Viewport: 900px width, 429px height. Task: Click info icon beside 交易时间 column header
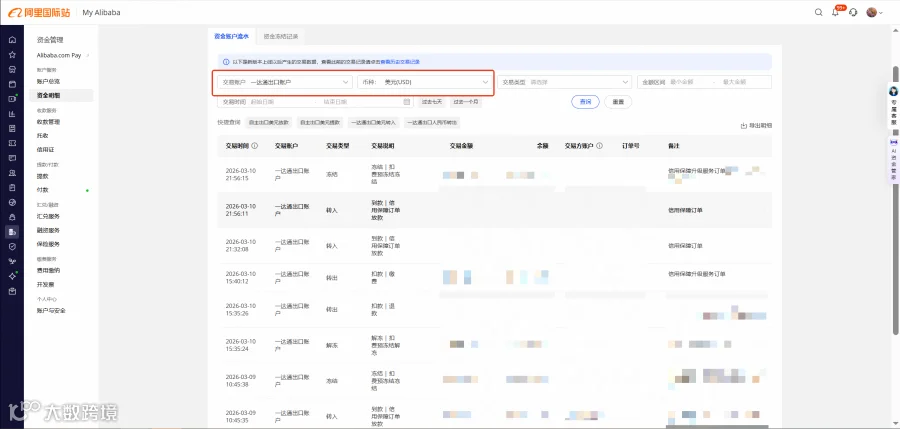255,146
